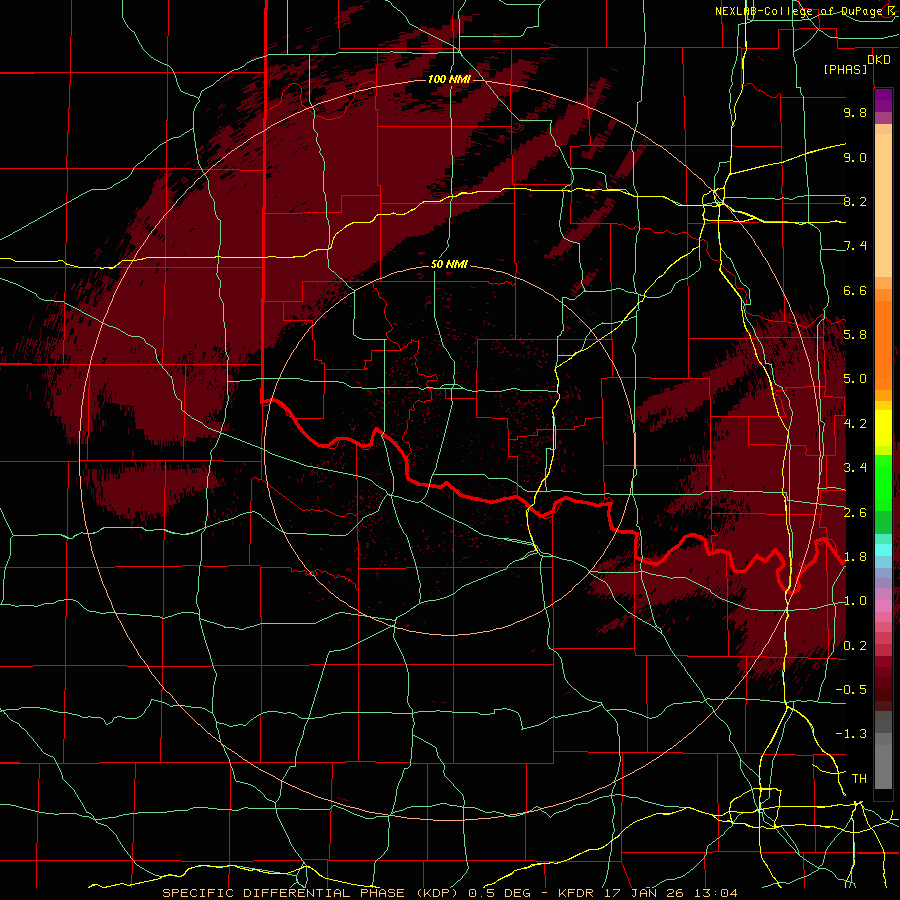Click the Specific Differential Phase (KDP) caption
Viewport: 900px width, 900px height.
point(312,893)
